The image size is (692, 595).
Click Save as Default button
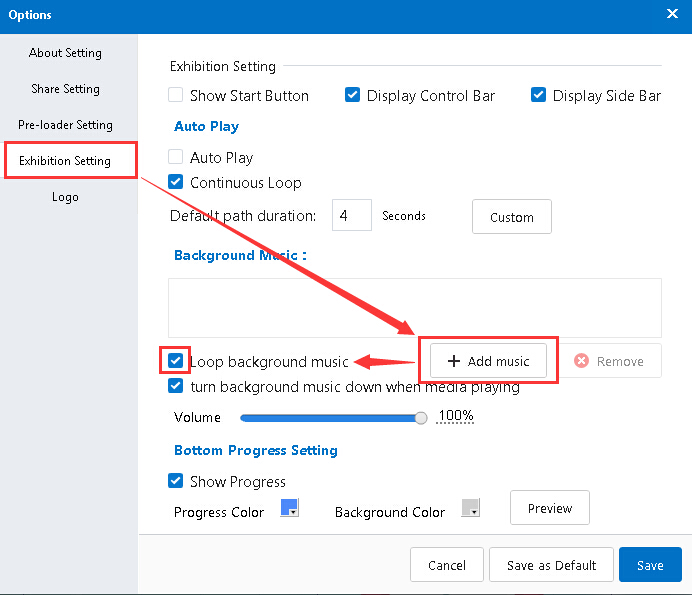click(551, 565)
